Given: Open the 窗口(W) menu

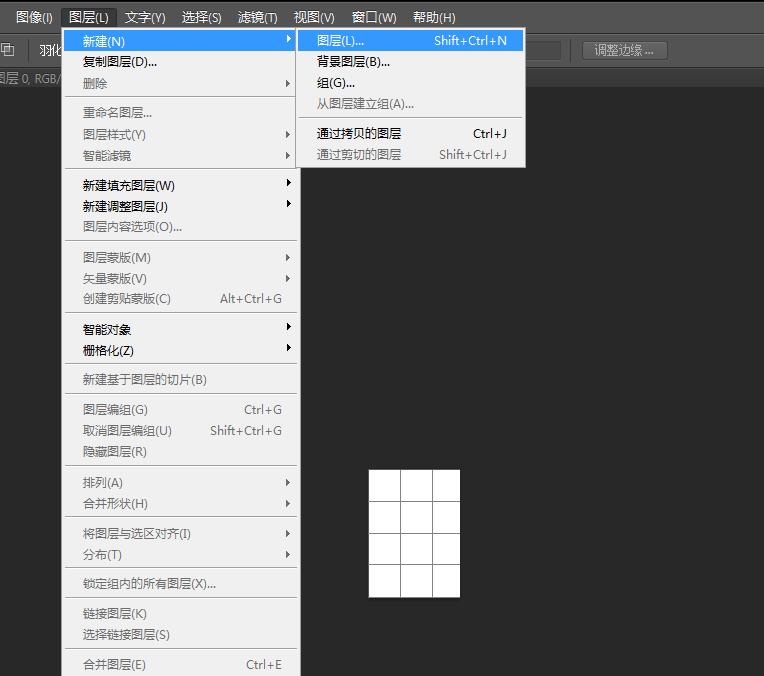Looking at the screenshot, I should point(374,18).
